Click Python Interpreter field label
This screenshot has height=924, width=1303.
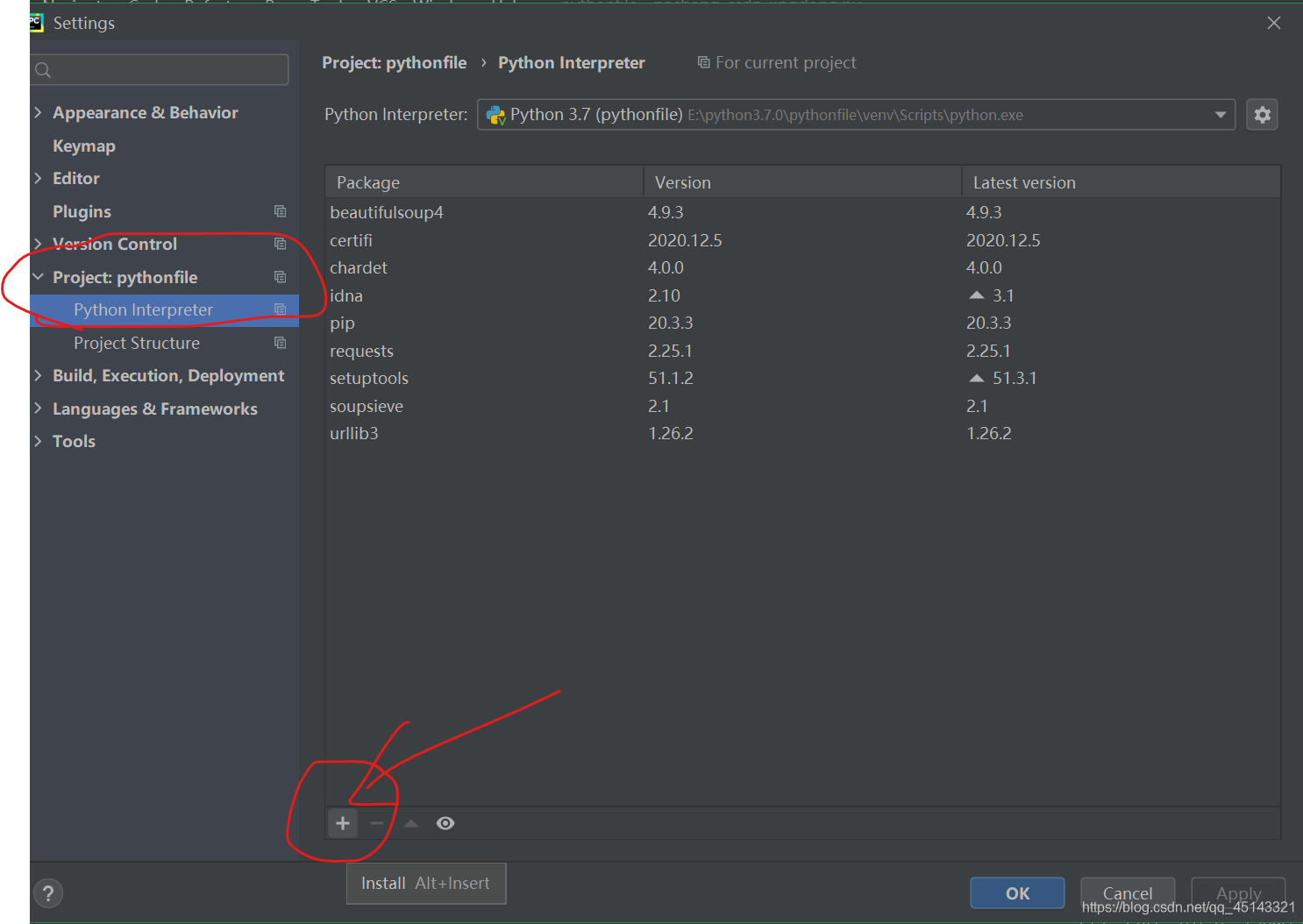(x=396, y=115)
